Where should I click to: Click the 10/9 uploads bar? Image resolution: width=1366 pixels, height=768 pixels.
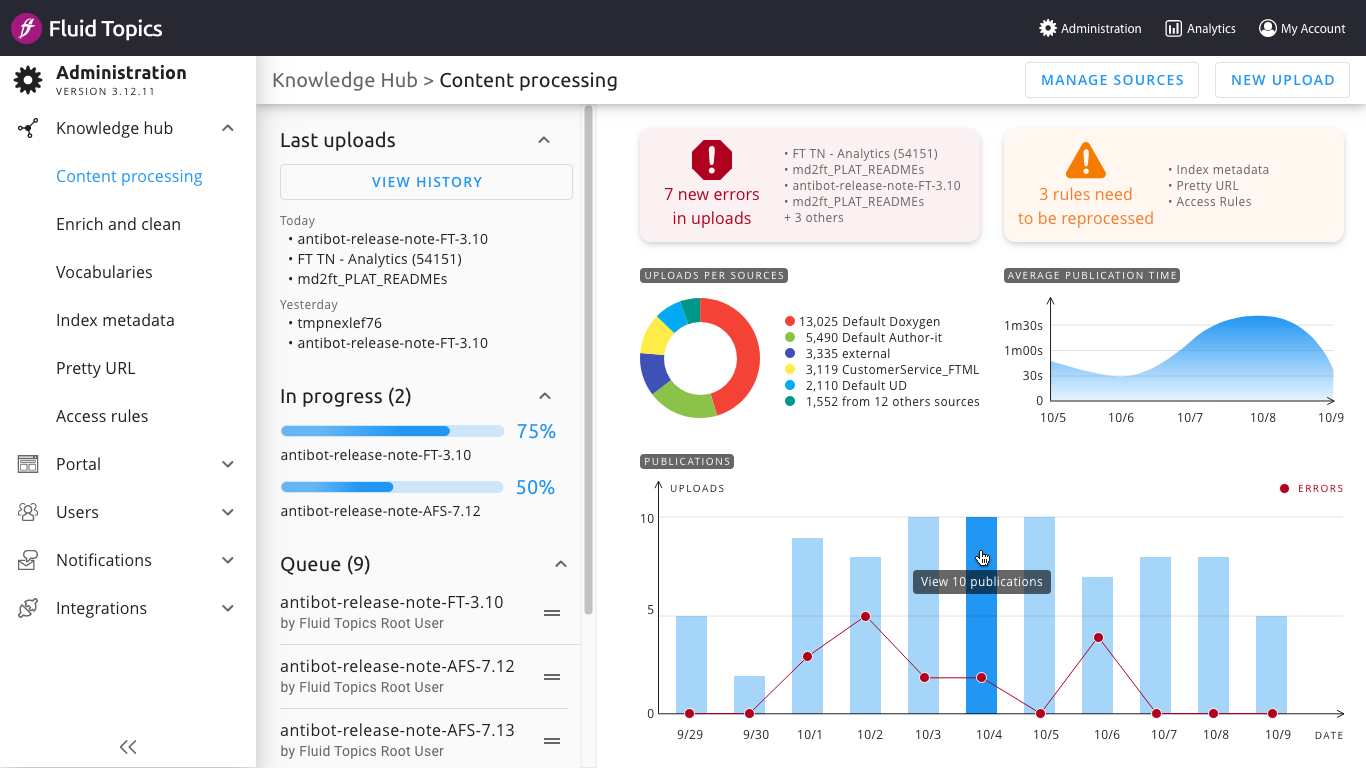click(1271, 665)
